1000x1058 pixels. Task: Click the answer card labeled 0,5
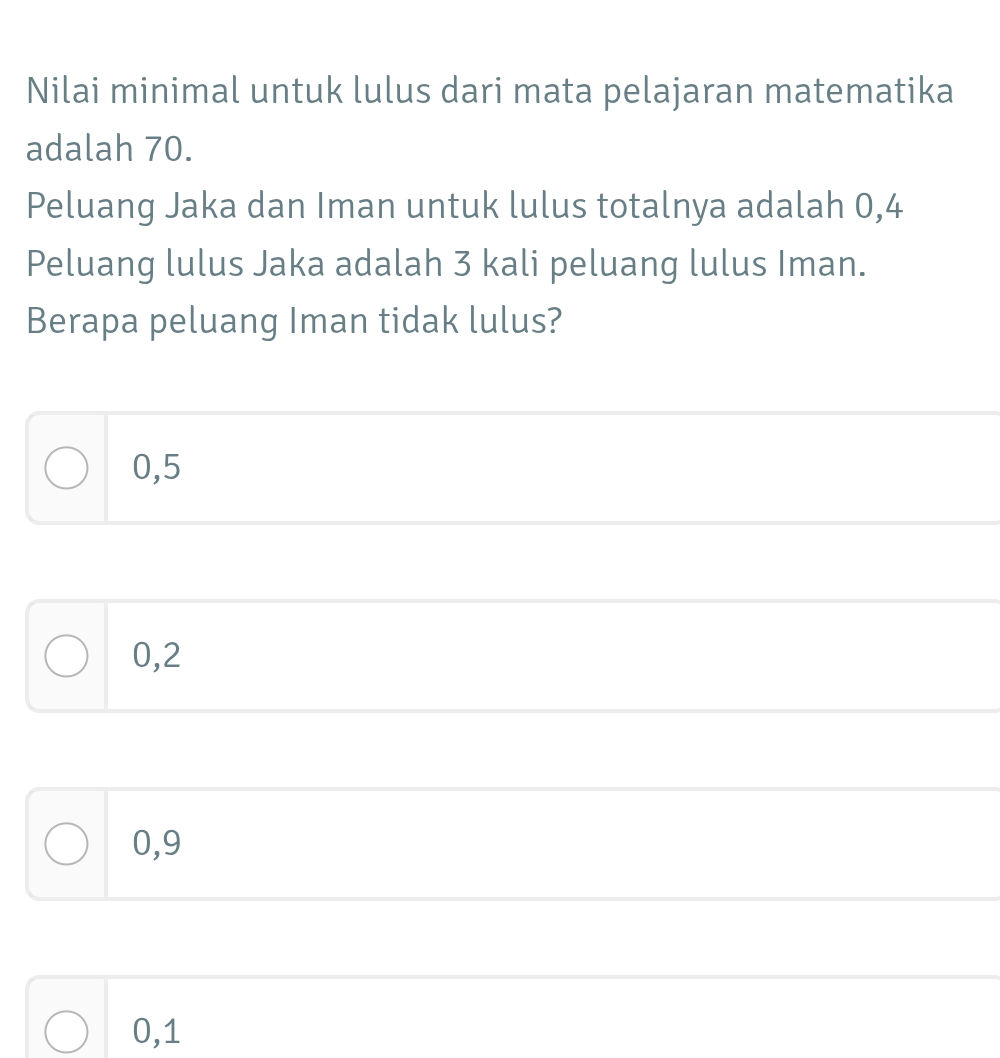pyautogui.click(x=500, y=467)
